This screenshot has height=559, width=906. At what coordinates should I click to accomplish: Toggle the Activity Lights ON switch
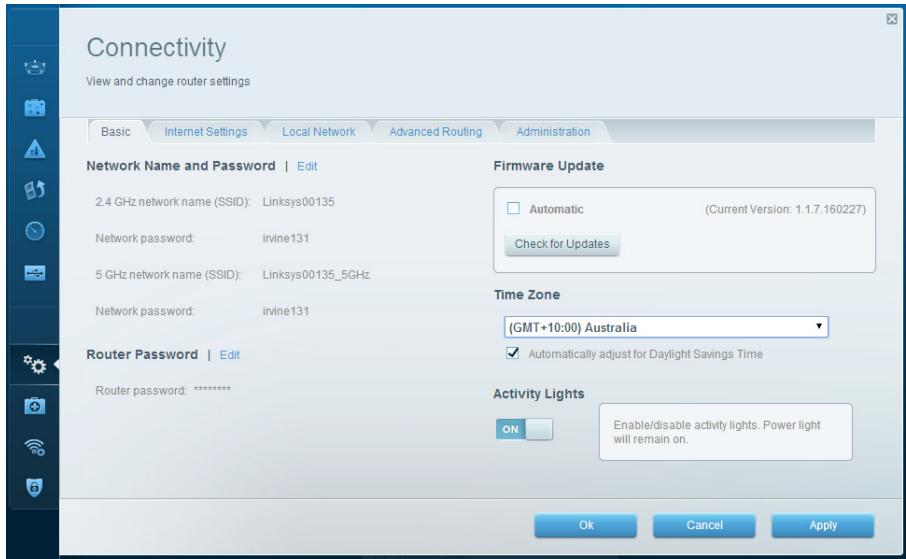524,429
